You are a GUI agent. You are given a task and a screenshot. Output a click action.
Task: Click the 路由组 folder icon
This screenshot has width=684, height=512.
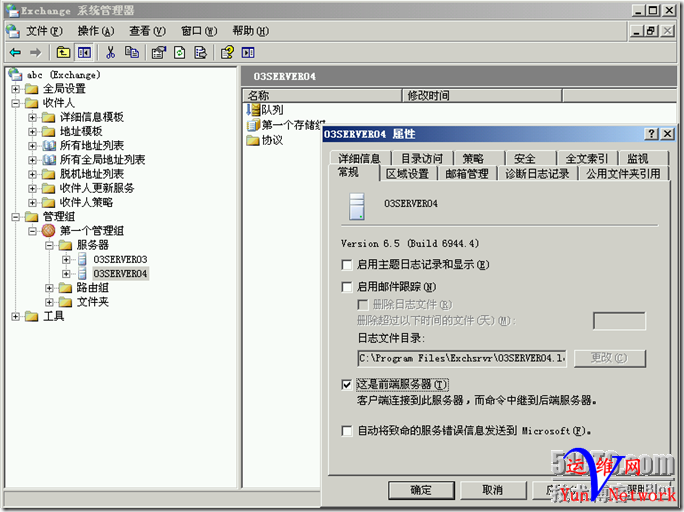click(x=65, y=288)
